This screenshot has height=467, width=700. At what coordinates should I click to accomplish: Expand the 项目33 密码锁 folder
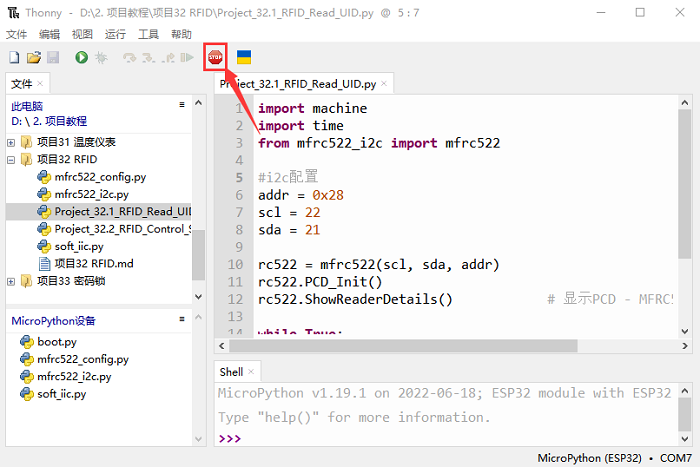coord(11,281)
